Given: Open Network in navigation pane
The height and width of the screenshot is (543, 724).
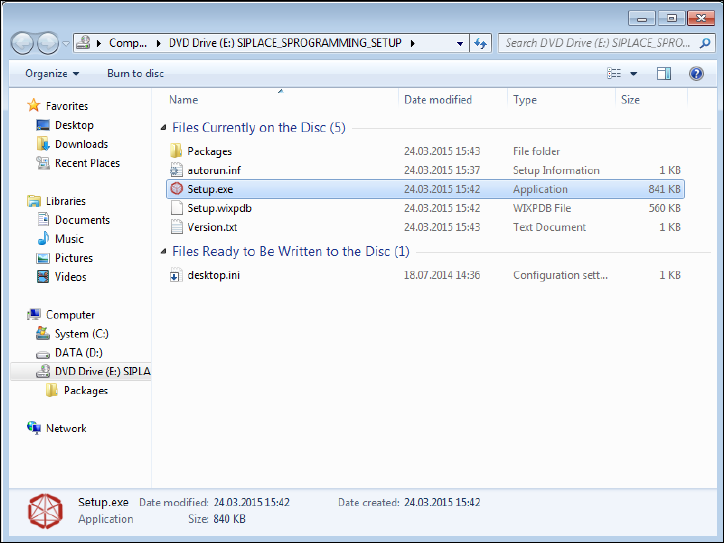Looking at the screenshot, I should coord(66,428).
